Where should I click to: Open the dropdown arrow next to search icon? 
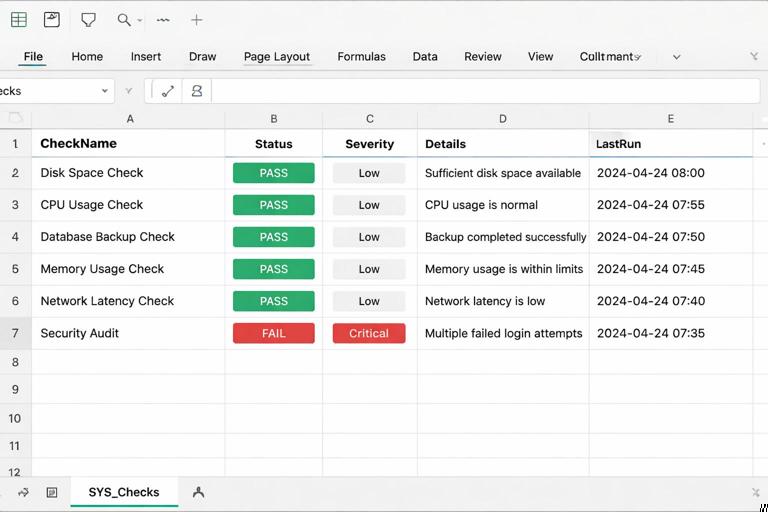pyautogui.click(x=139, y=20)
